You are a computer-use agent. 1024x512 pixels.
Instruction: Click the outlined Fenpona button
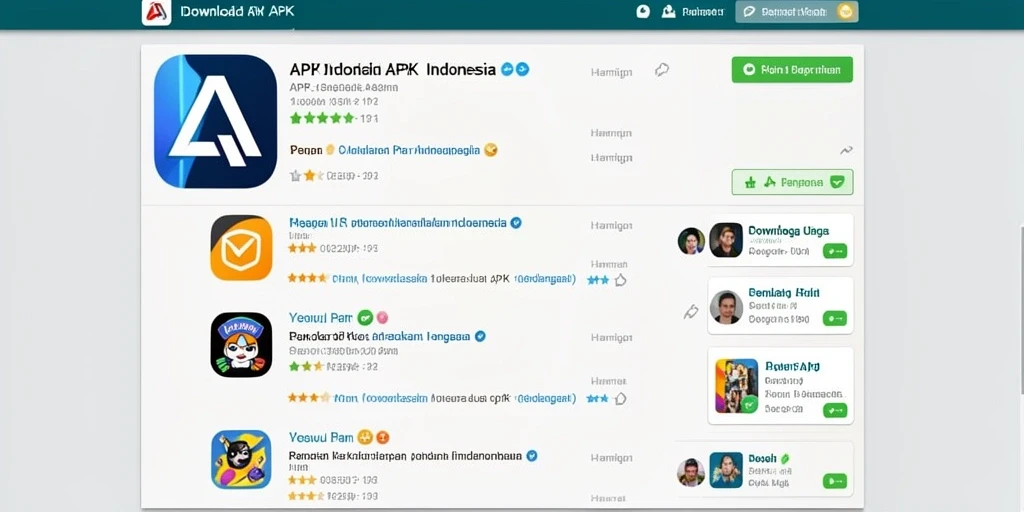(792, 182)
